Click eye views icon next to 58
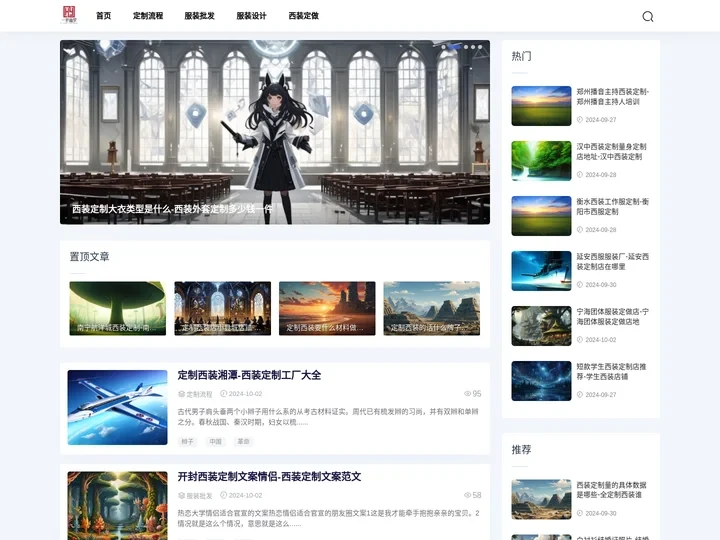Viewport: 720px width, 540px height. (467, 495)
